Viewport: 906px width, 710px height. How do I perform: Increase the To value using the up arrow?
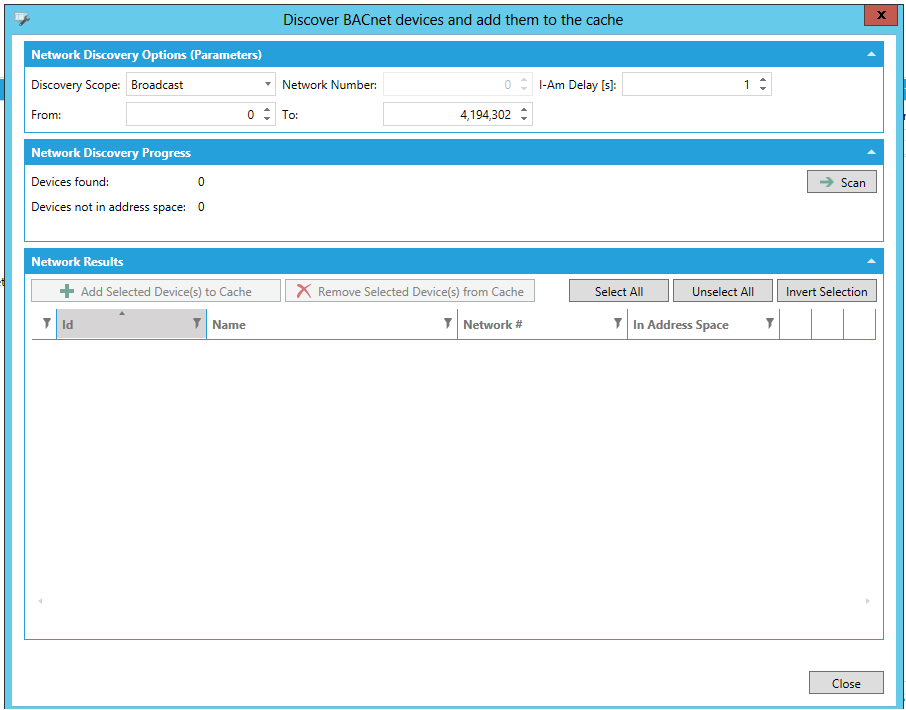(524, 110)
